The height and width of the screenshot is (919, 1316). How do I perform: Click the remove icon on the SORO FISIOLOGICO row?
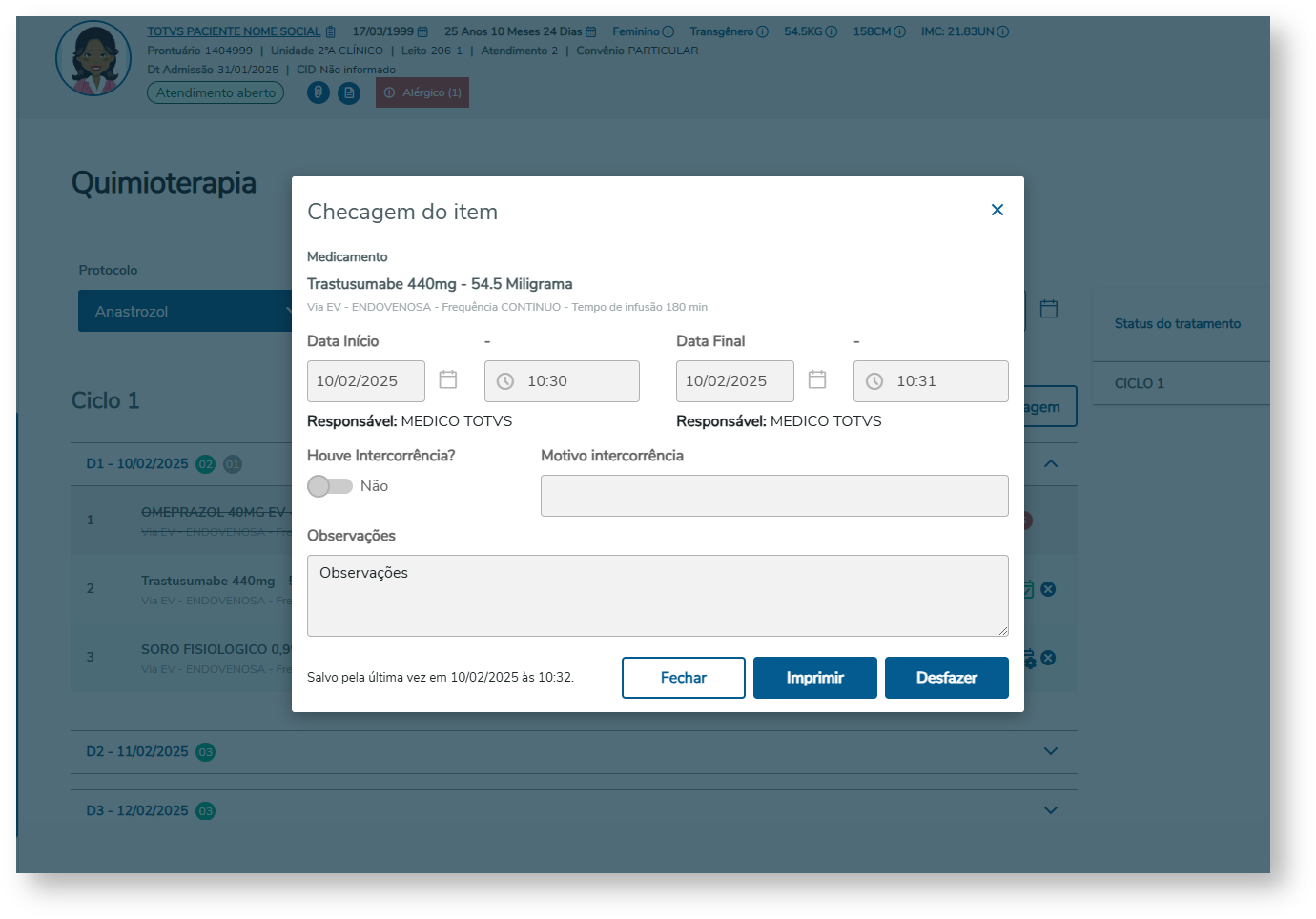pos(1048,658)
